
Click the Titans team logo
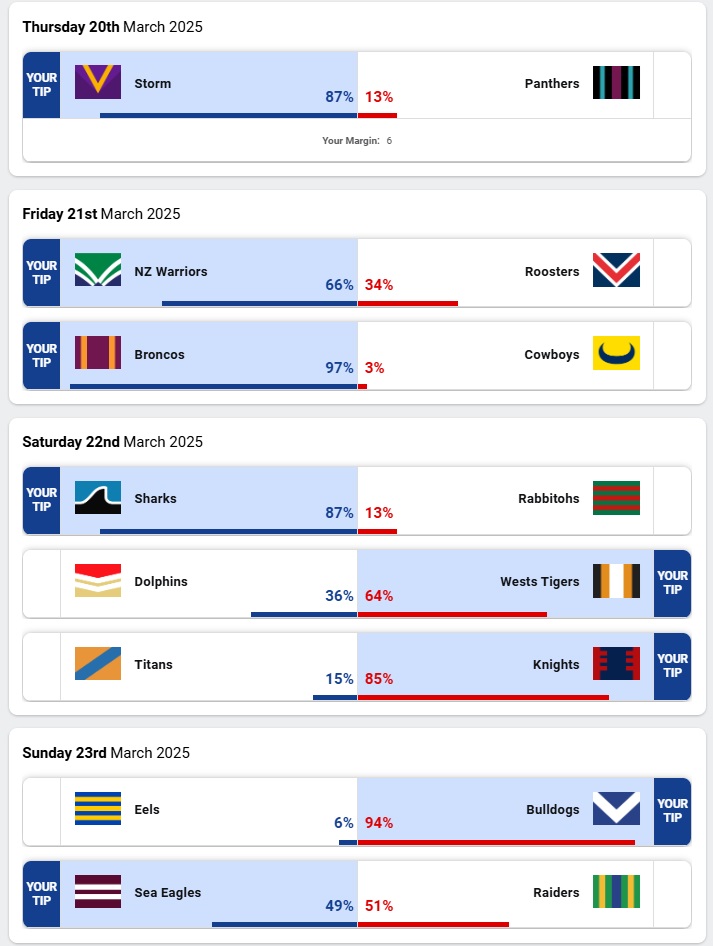[x=98, y=664]
